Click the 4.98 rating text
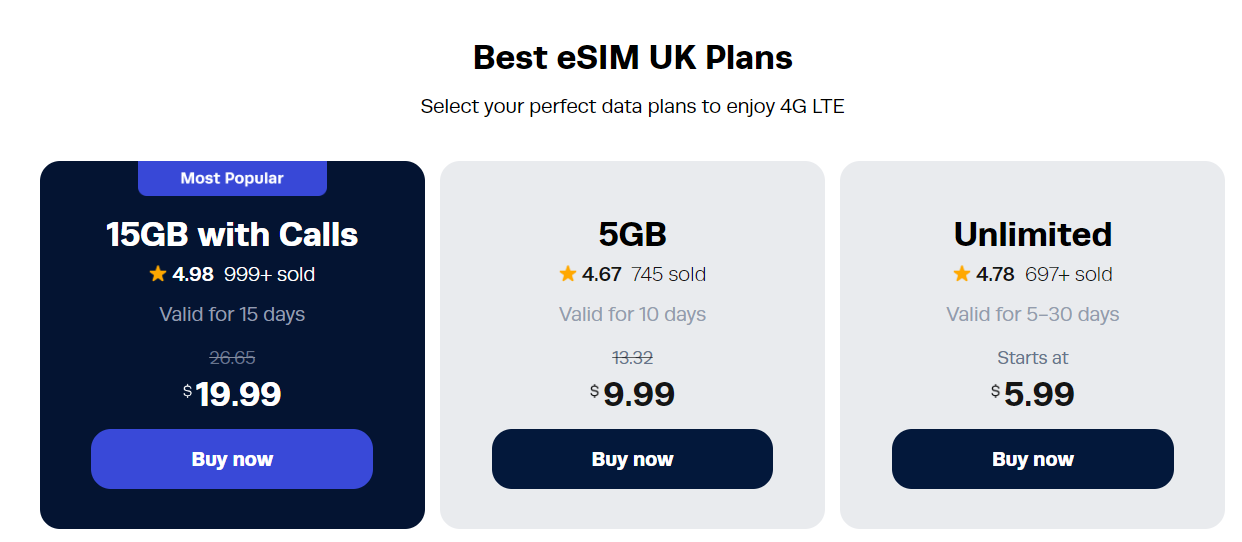Screen dimensions: 1242x542 coord(193,274)
